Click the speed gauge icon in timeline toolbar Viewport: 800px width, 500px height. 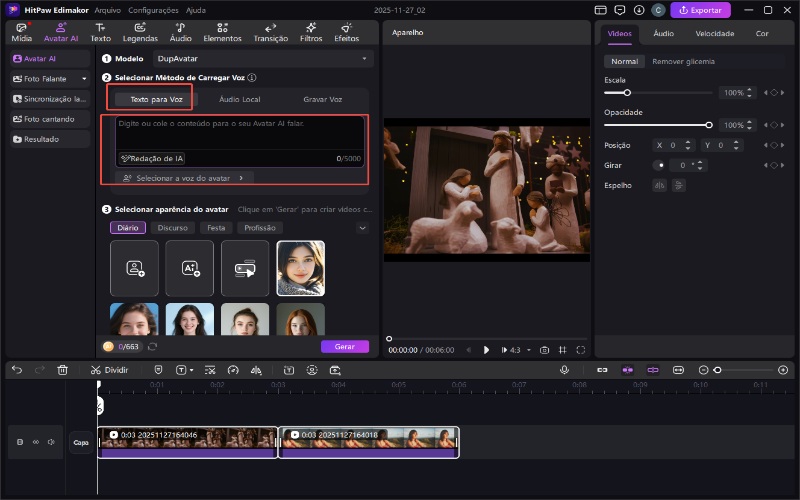click(233, 370)
